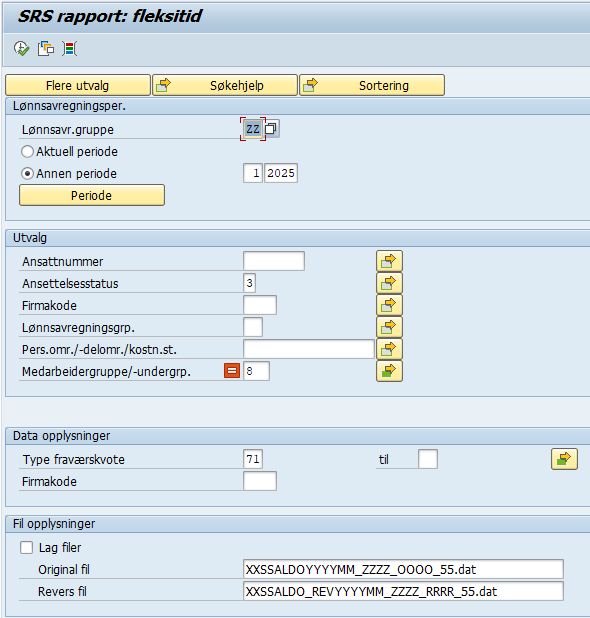Screen dimensions: 590x618
Task: Open multiple selection for Pers.omr./-delomr./kostn.st.
Action: [x=389, y=349]
